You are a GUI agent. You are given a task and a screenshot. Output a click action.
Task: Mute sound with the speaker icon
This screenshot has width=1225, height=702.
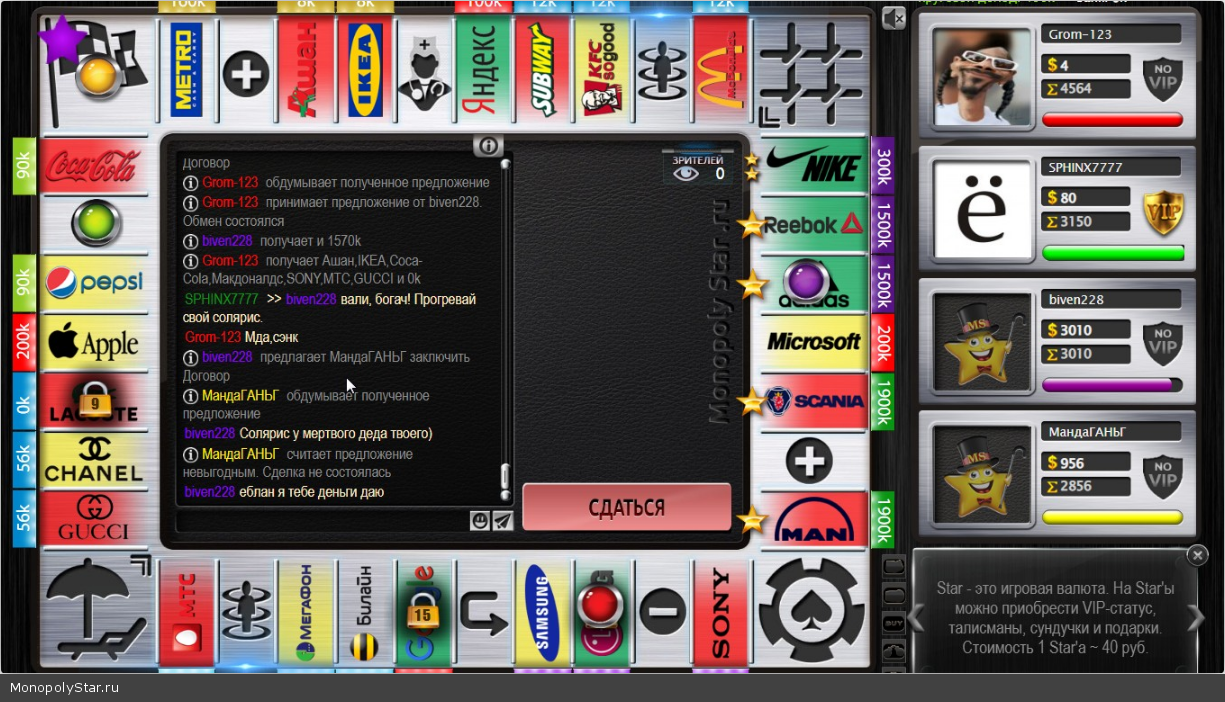(x=895, y=17)
